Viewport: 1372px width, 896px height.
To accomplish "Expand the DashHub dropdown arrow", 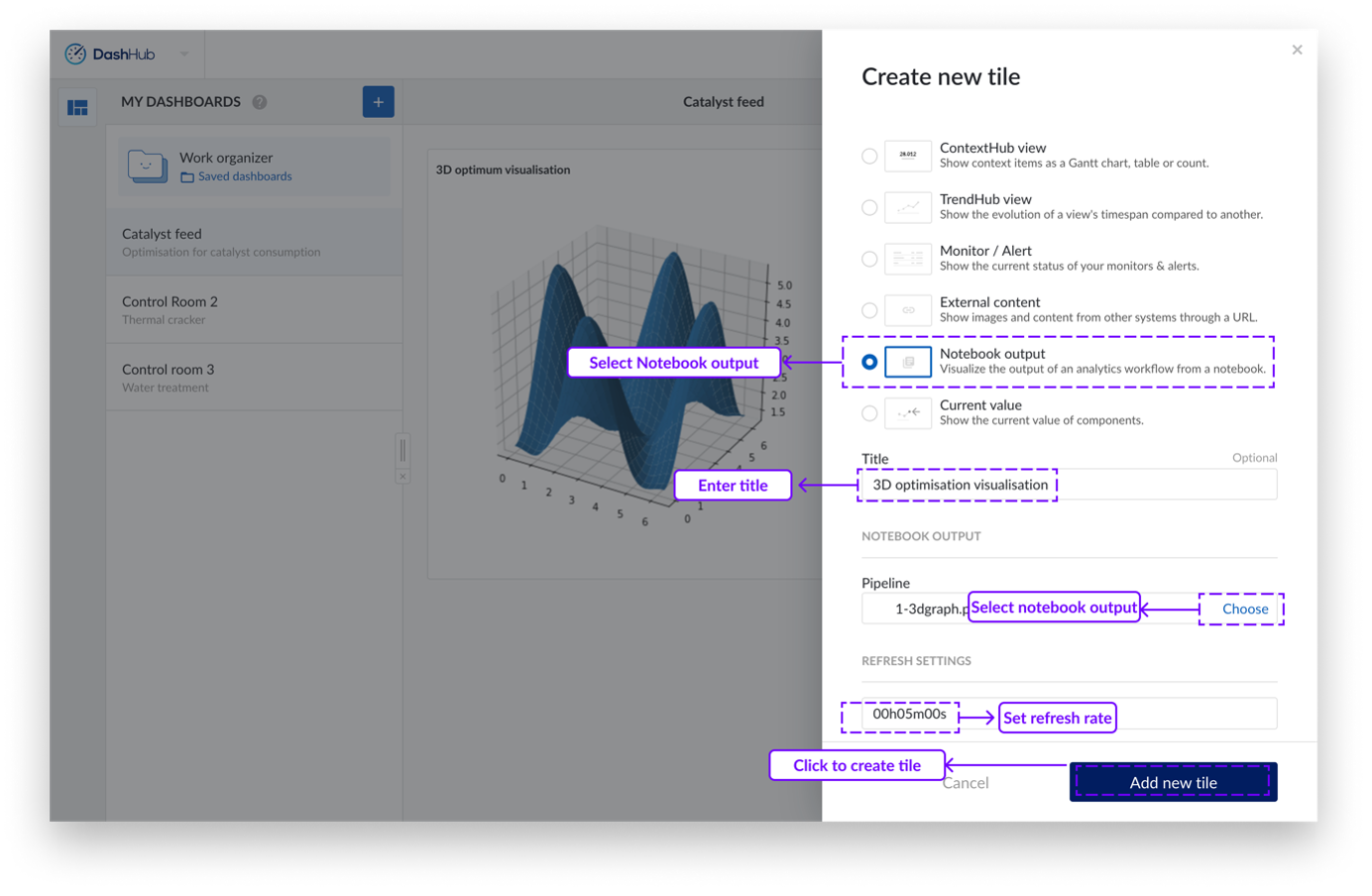I will coord(184,55).
